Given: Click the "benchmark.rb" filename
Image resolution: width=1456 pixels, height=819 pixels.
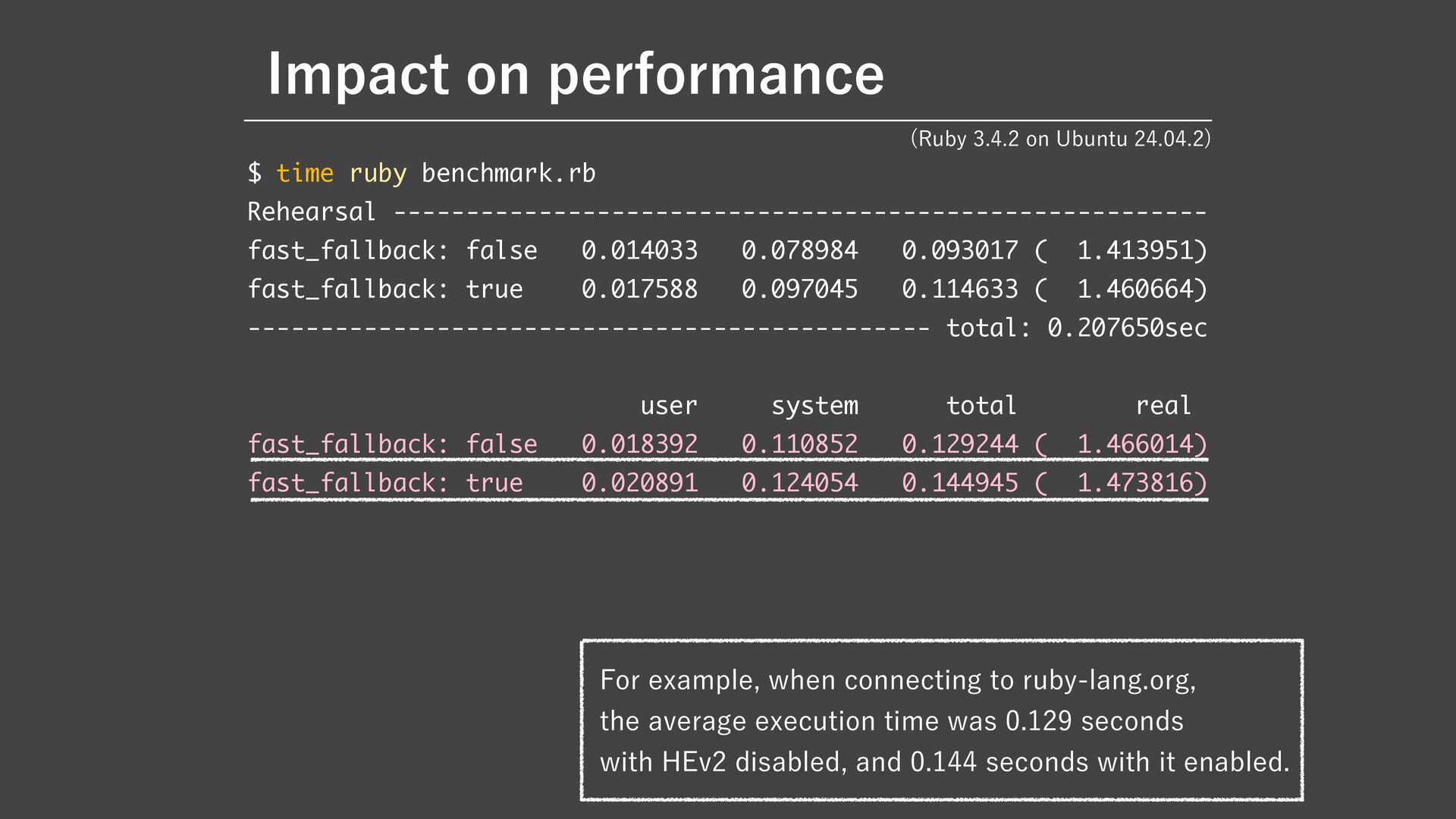Looking at the screenshot, I should pyautogui.click(x=508, y=173).
